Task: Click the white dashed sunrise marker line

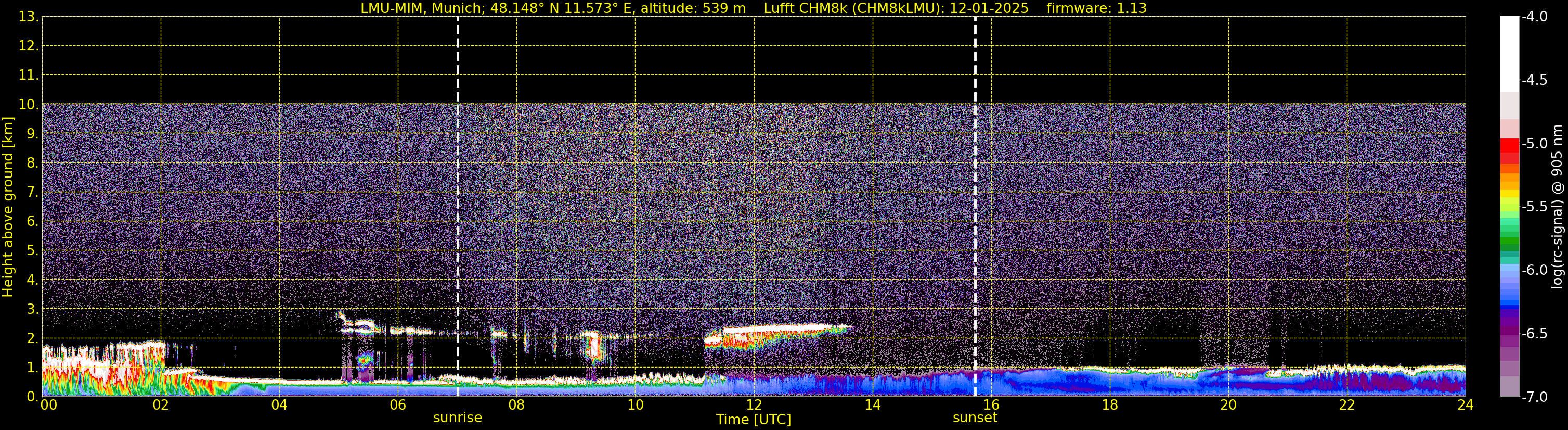Action: [458, 207]
